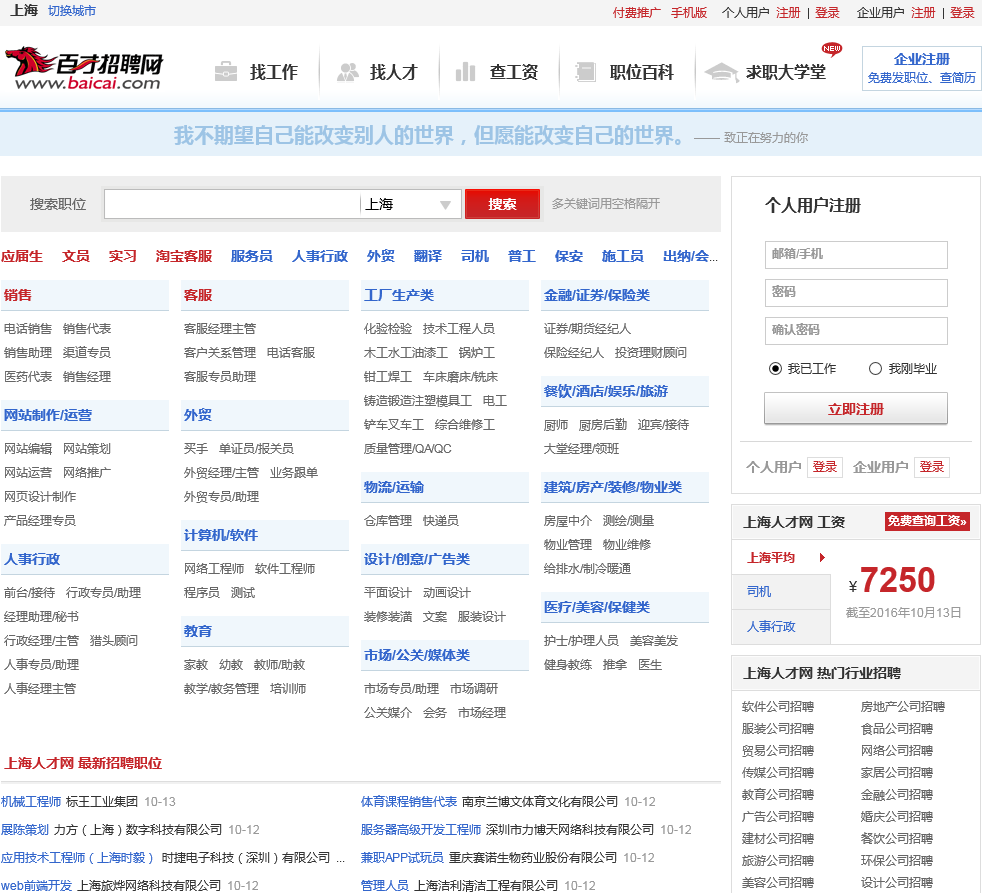982x893 pixels.
Task: Click the 淘宝客服 quick link
Action: point(183,256)
